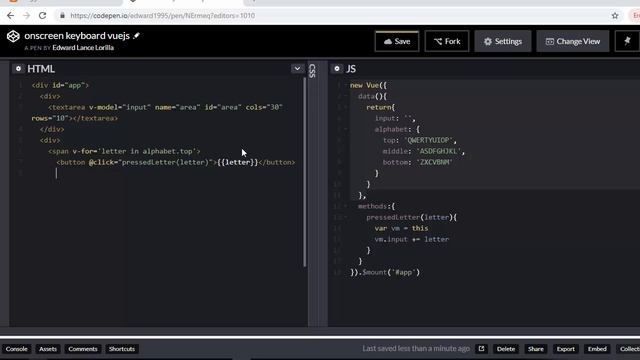Click 'ZXCVBNM' string in JS
This screenshot has width=640, height=360.
[434, 162]
